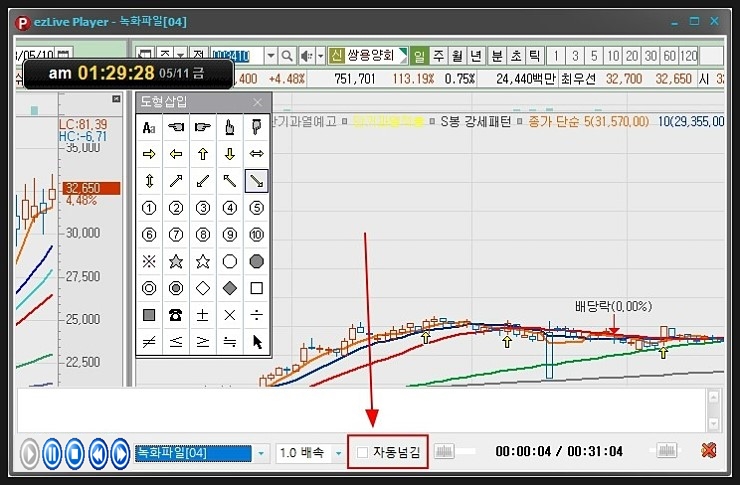Select the diagonal down-right arrow shape
This screenshot has height=485, width=740.
(x=257, y=181)
